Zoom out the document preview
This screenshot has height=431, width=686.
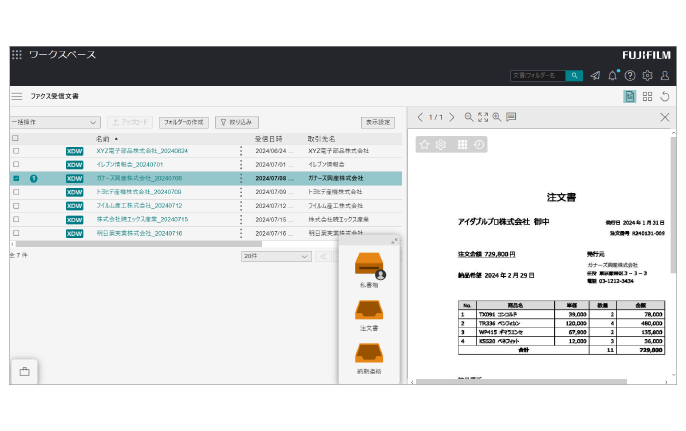point(469,117)
